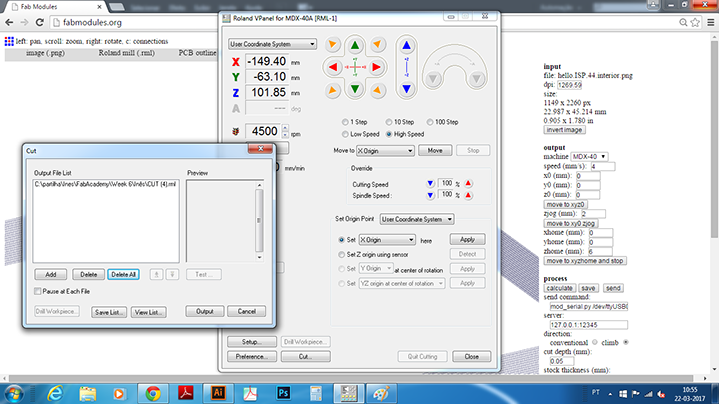Open the Windows Start menu
Viewport: 719px width, 404px height.
click(14, 394)
